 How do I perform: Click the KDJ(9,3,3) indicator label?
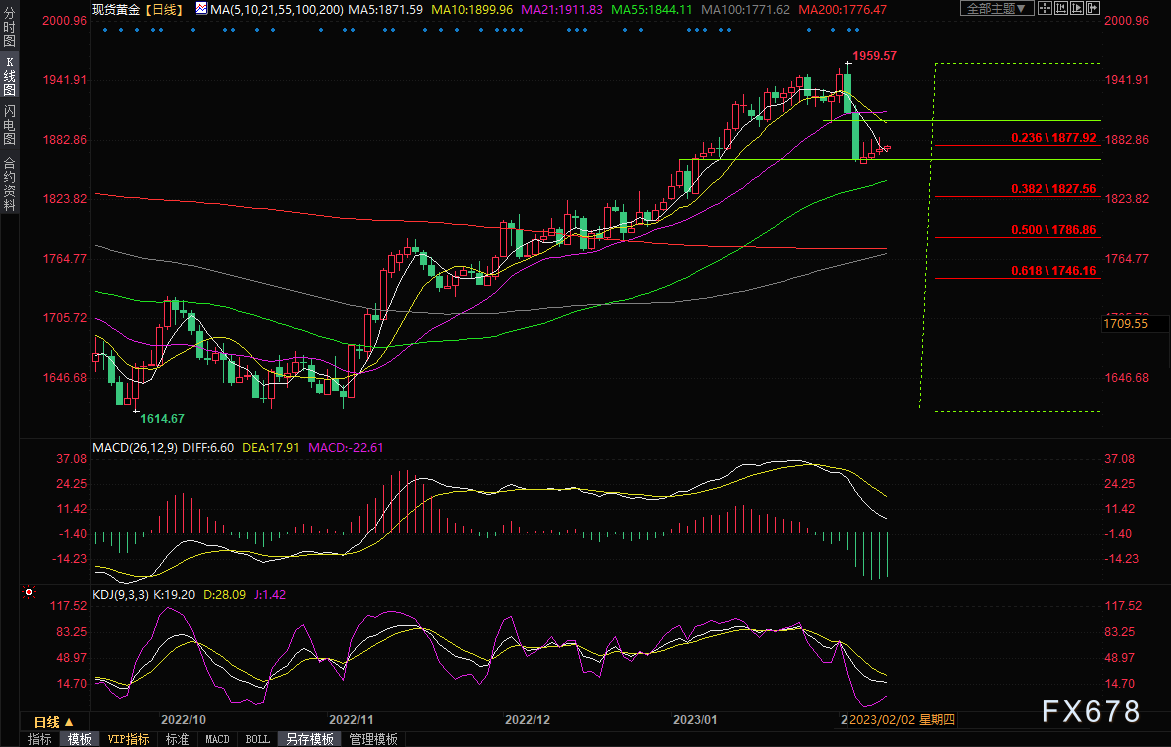120,595
